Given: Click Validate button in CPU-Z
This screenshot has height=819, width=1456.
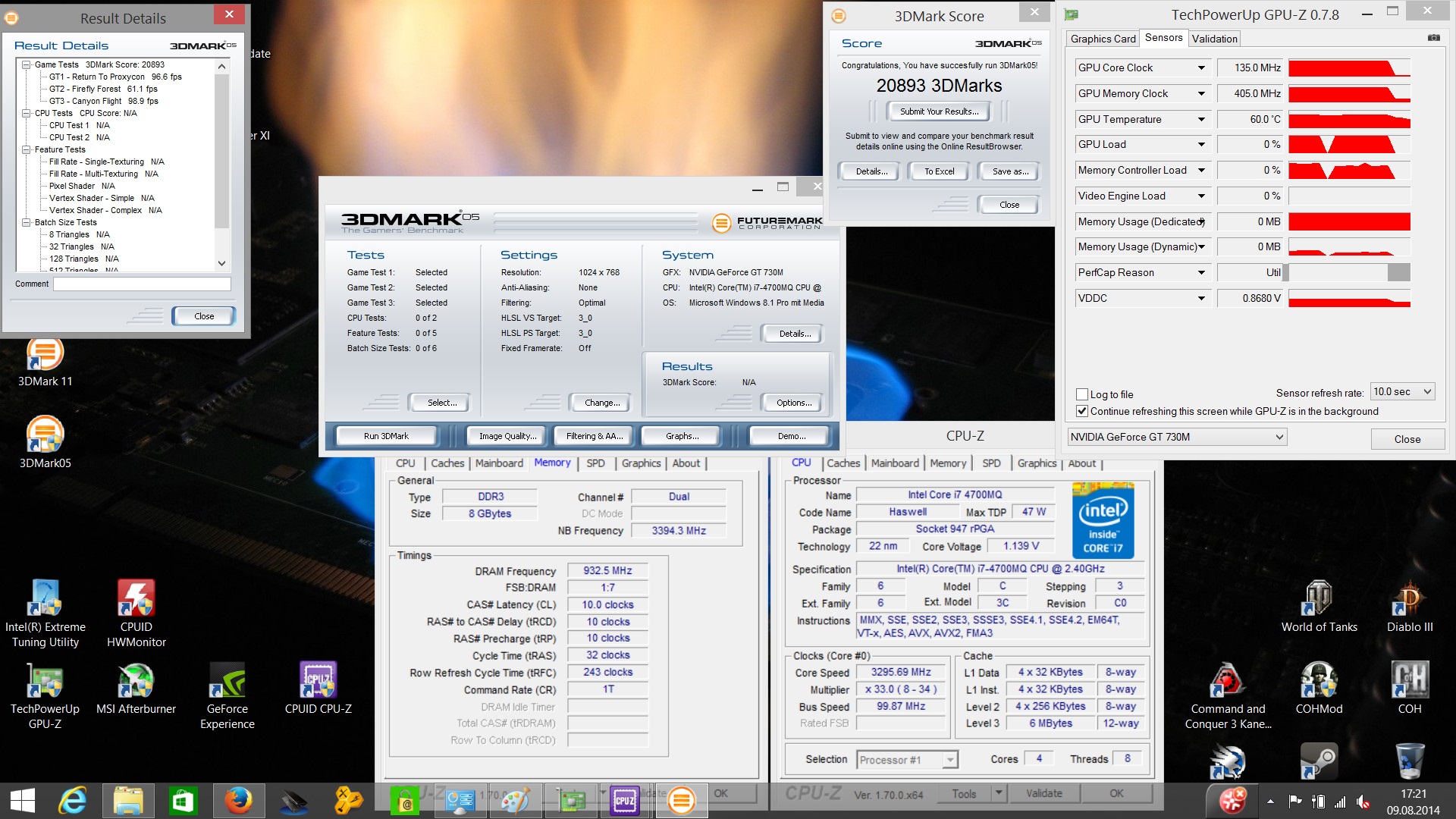Looking at the screenshot, I should 1043,793.
